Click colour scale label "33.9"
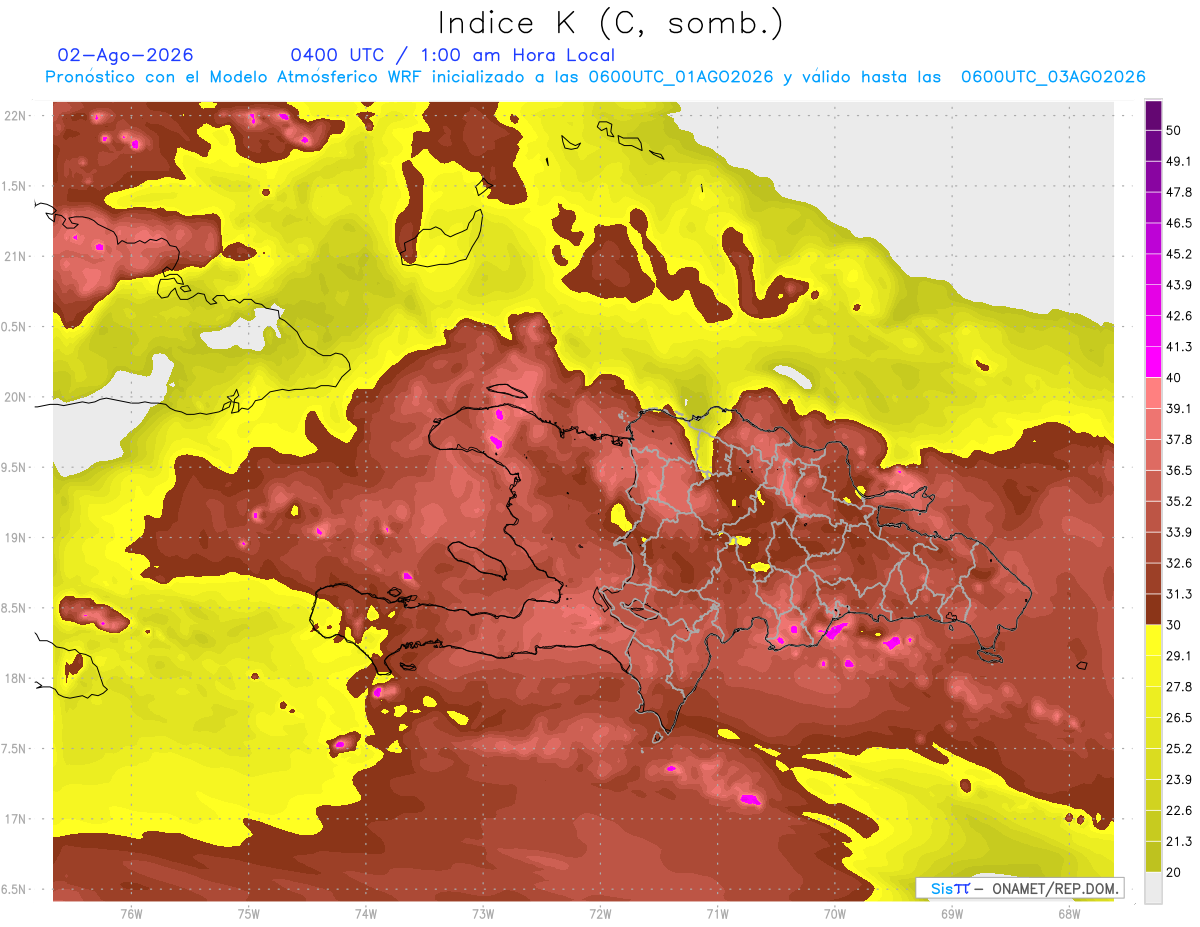1200x927 pixels. [1179, 532]
